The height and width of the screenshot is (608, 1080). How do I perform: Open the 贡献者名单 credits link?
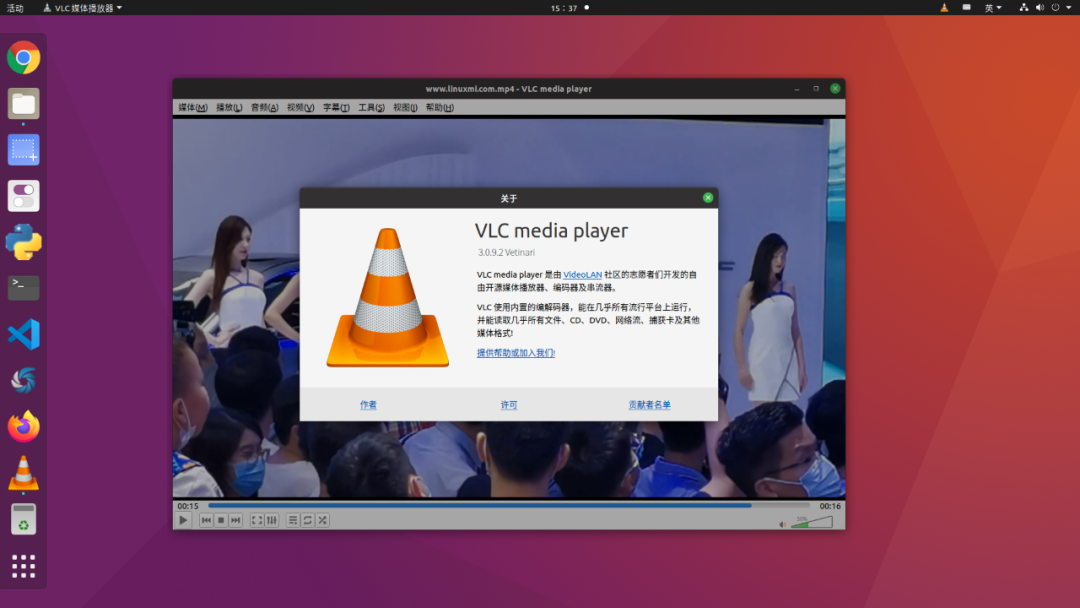click(x=650, y=405)
